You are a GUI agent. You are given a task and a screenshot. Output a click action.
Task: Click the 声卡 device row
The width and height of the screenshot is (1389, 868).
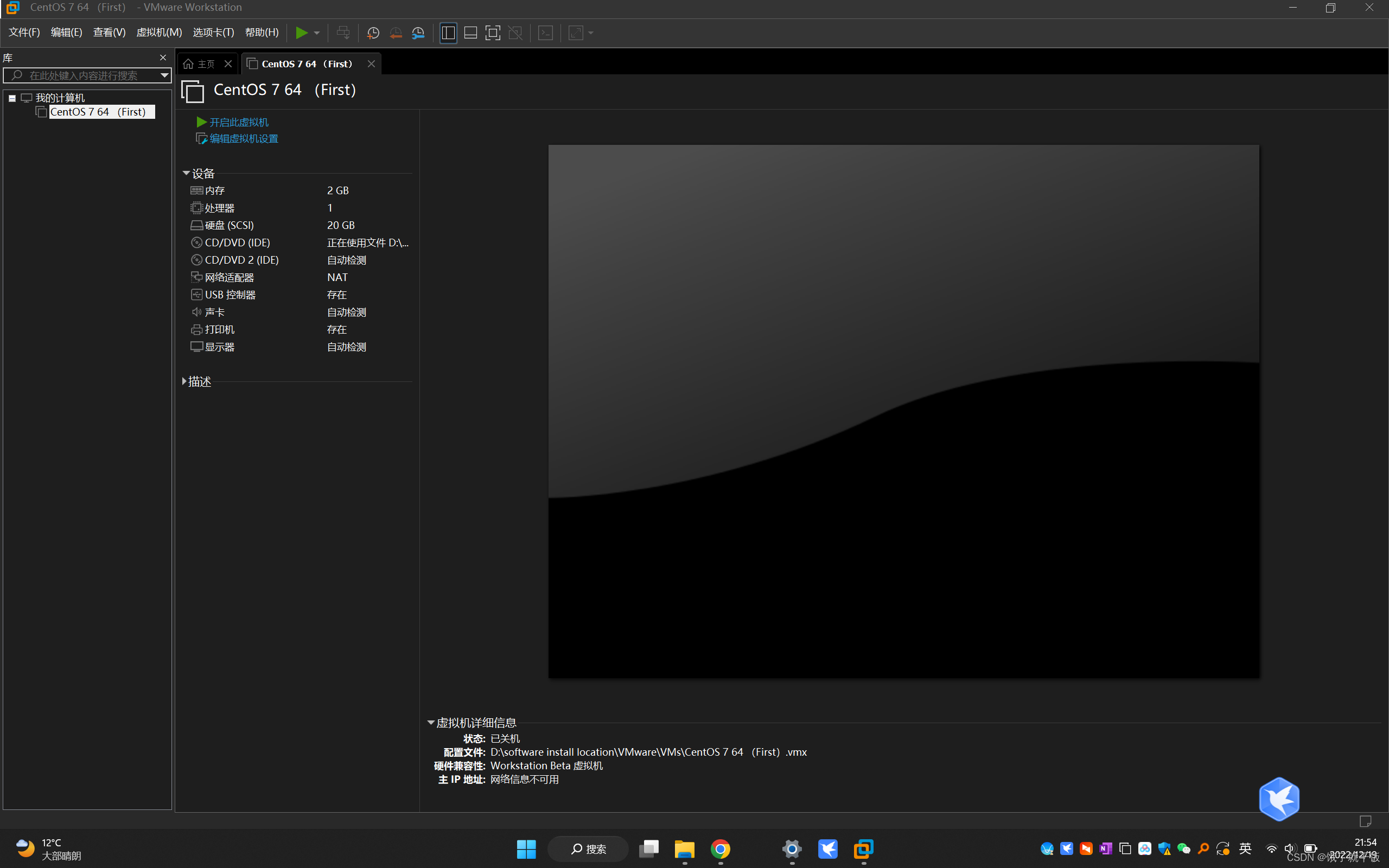300,312
